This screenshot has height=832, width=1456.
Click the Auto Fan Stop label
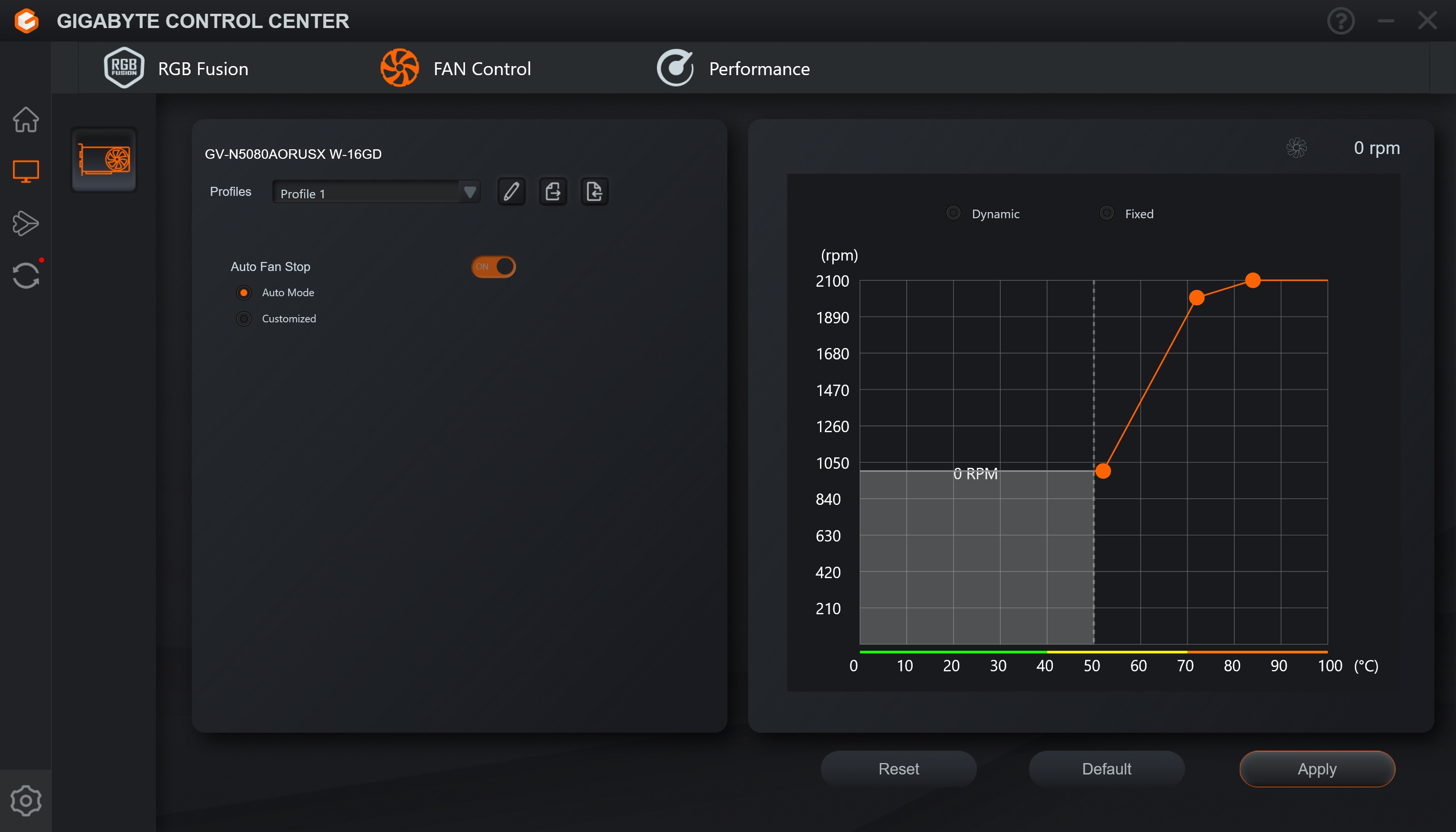270,267
